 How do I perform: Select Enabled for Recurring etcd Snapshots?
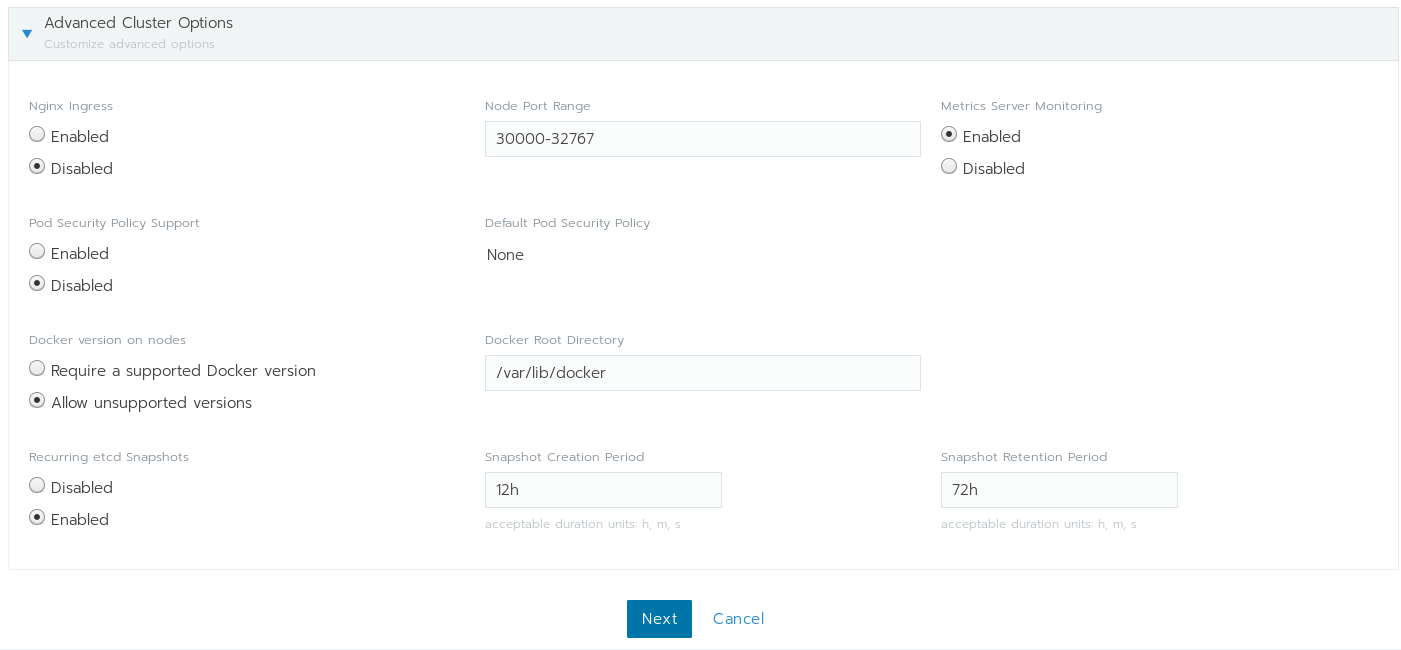pyautogui.click(x=37, y=517)
